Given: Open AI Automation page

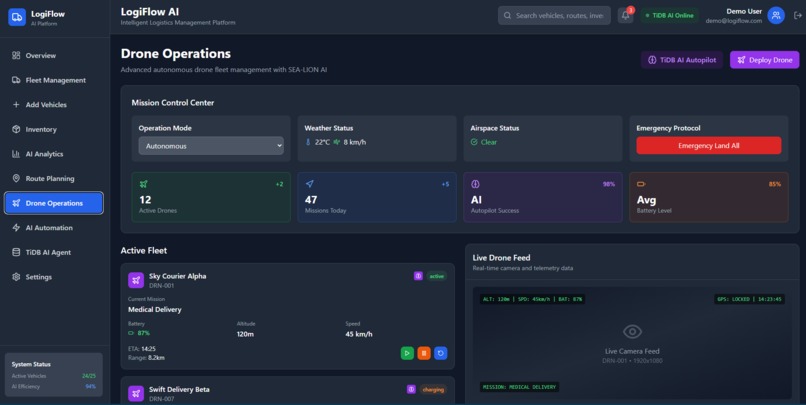Looking at the screenshot, I should [x=54, y=228].
